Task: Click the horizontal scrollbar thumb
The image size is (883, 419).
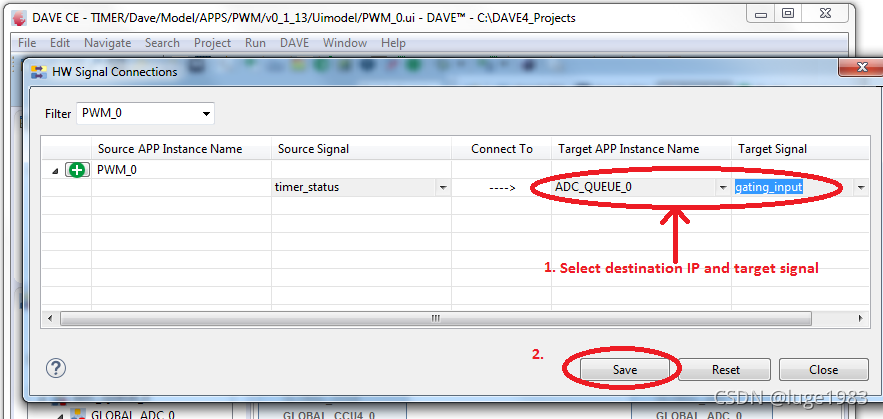Action: [435, 318]
